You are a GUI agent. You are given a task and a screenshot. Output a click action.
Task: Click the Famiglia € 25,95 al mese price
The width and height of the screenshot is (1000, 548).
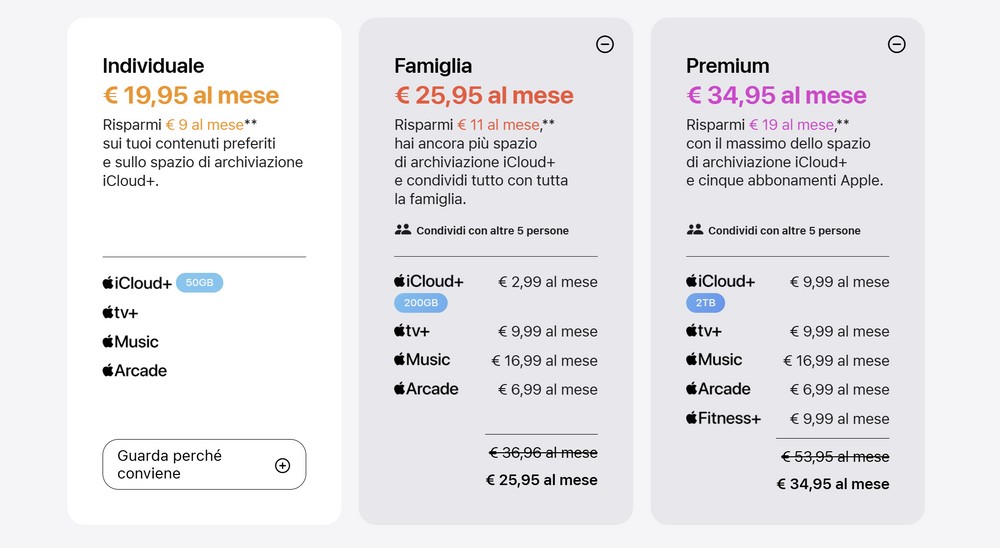tap(484, 96)
